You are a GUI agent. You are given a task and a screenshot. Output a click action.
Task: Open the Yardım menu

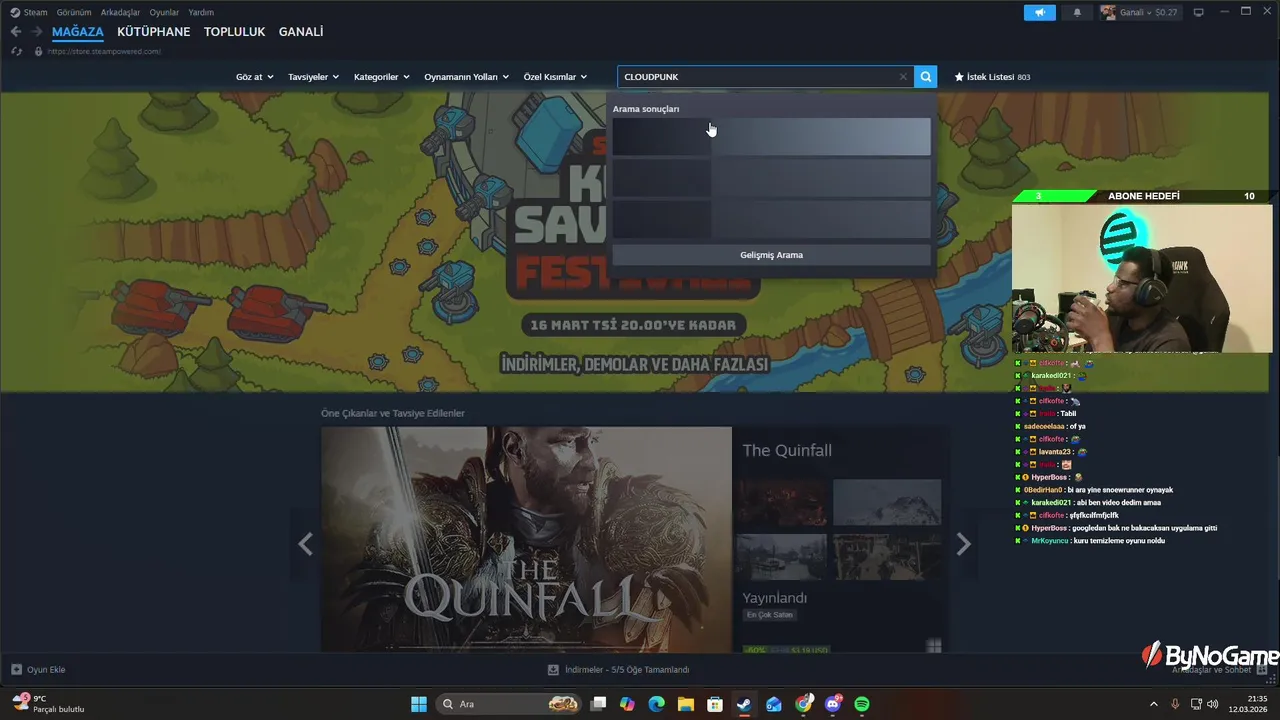tap(201, 12)
